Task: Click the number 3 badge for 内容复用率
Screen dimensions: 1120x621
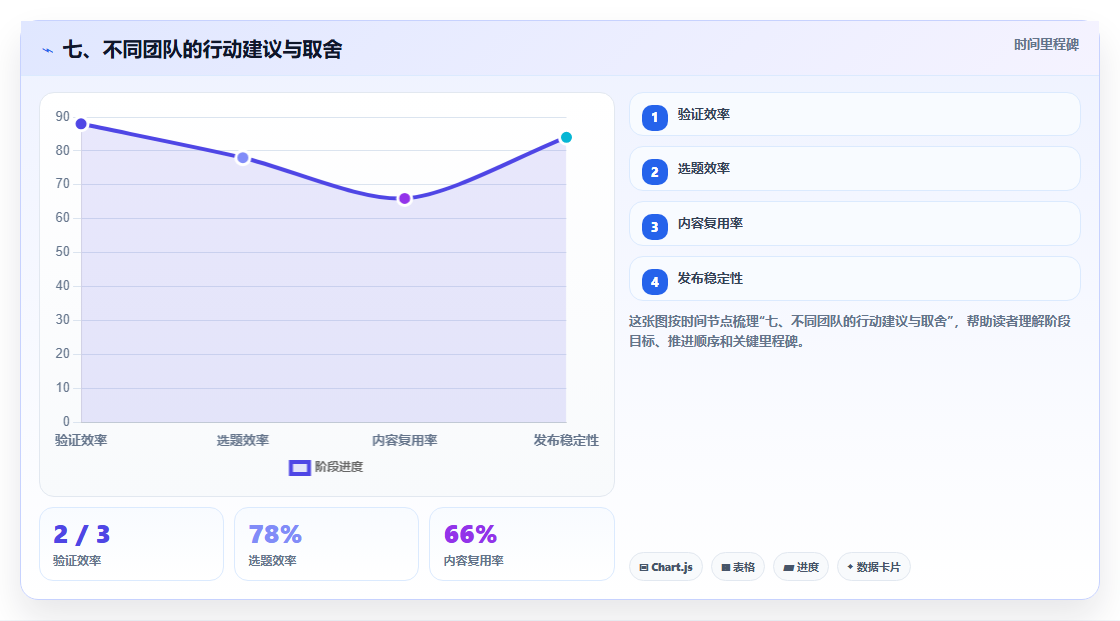Action: pyautogui.click(x=654, y=227)
